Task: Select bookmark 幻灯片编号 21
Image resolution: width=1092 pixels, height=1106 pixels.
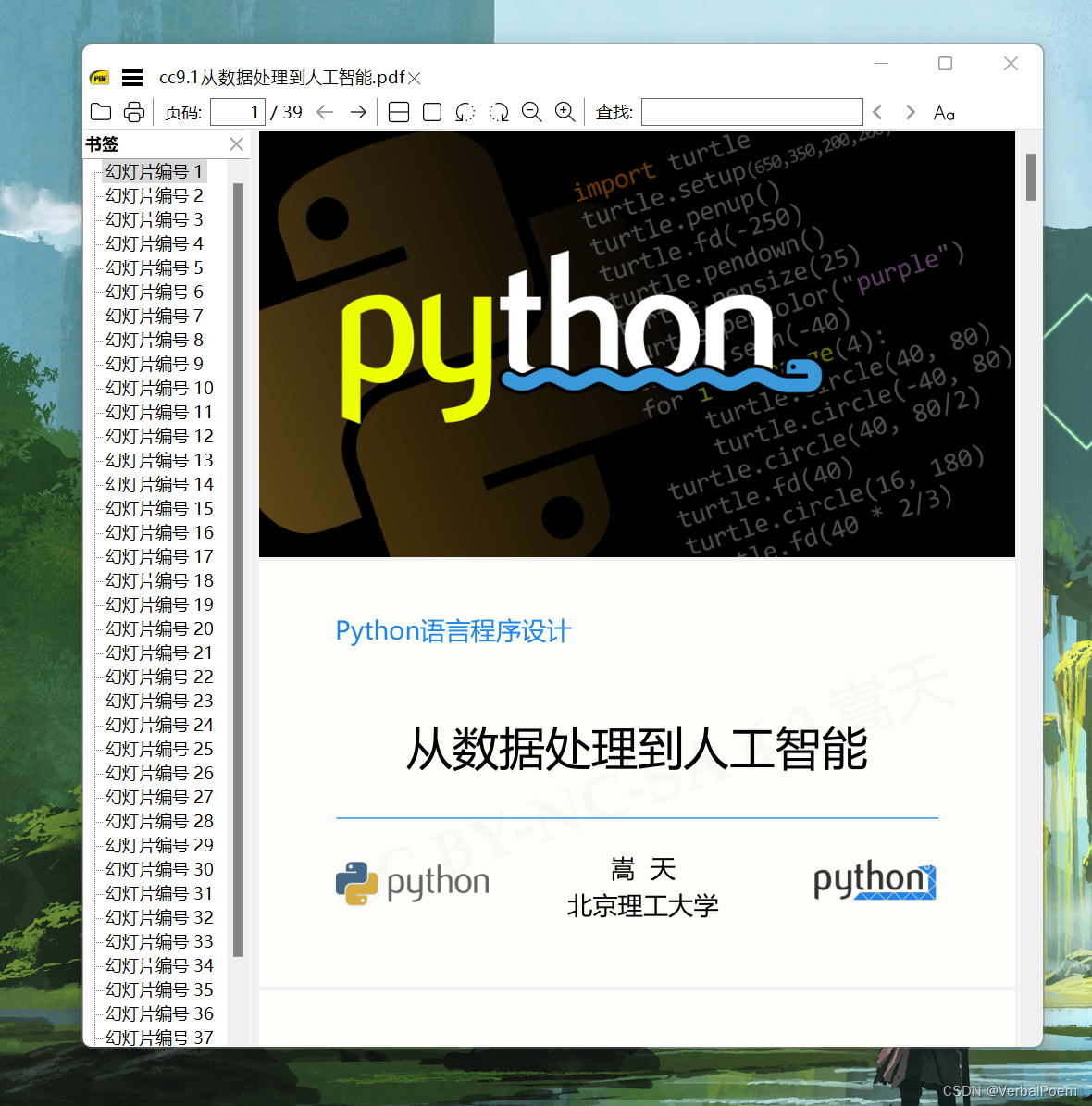Action: (x=159, y=652)
